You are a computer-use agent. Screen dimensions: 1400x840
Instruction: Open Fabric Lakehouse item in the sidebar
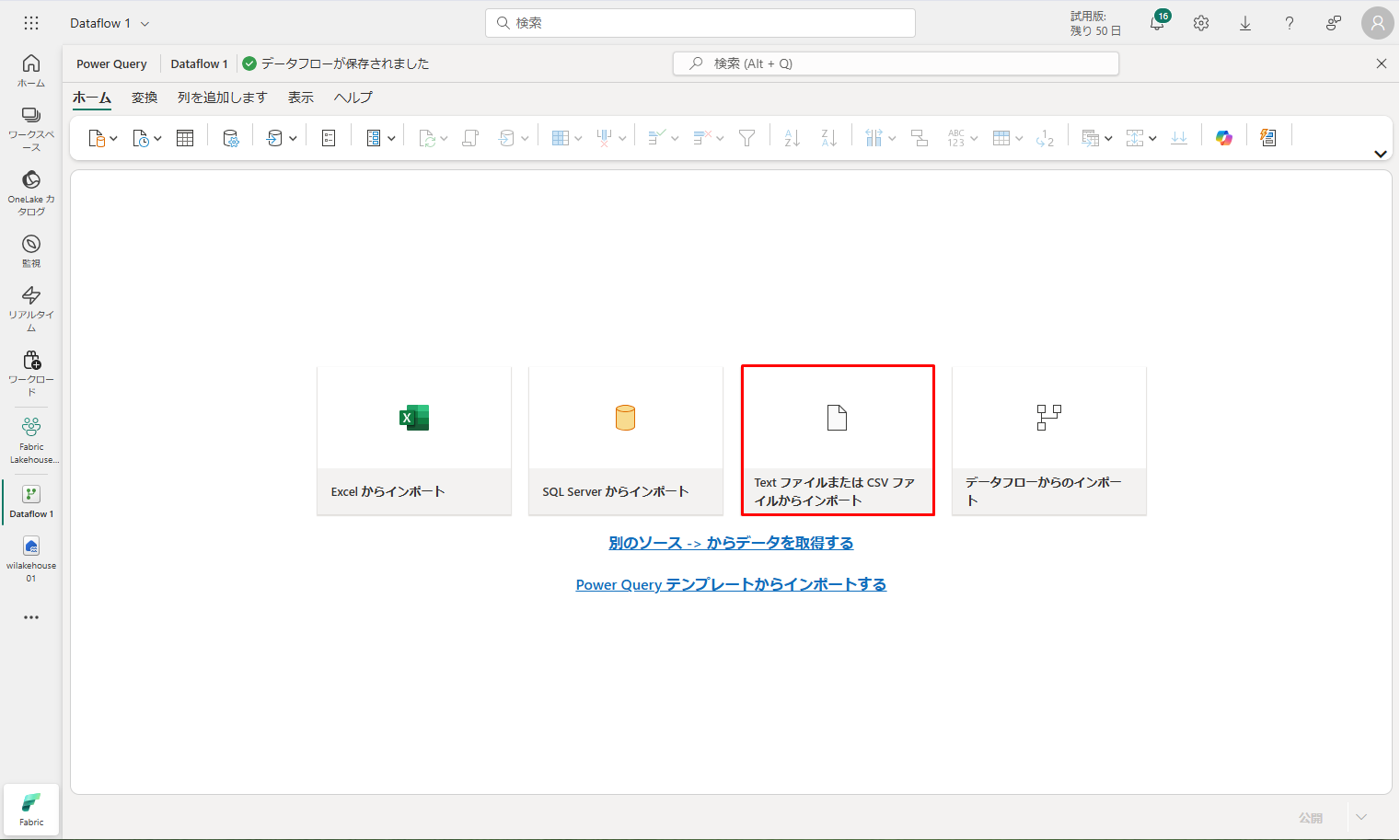tap(31, 440)
